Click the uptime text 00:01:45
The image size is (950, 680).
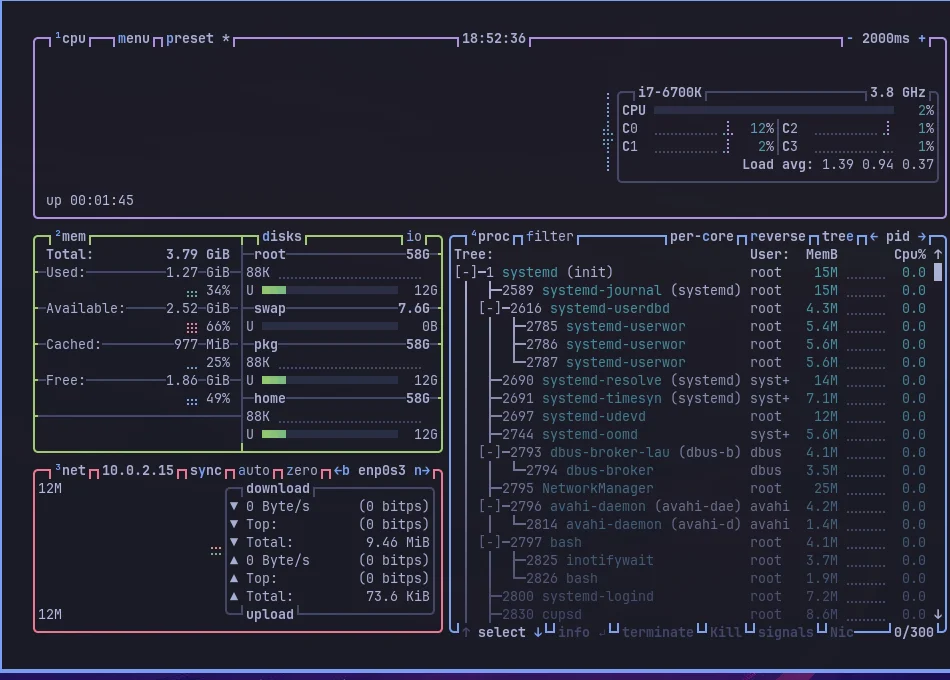[102, 201]
